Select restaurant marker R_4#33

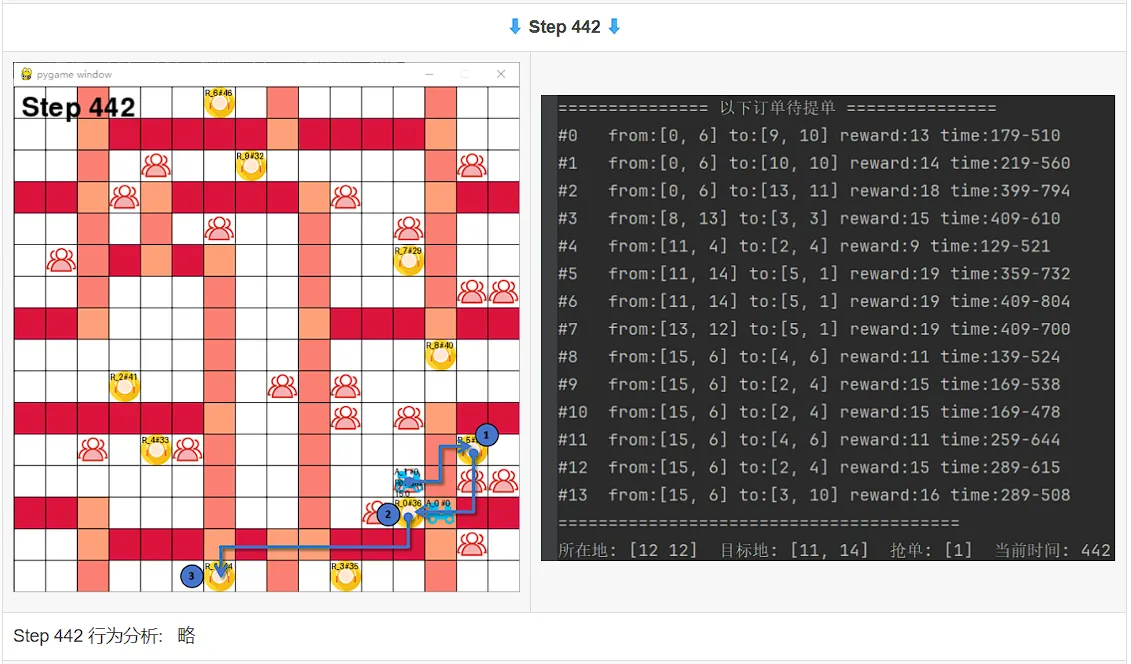click(x=156, y=450)
